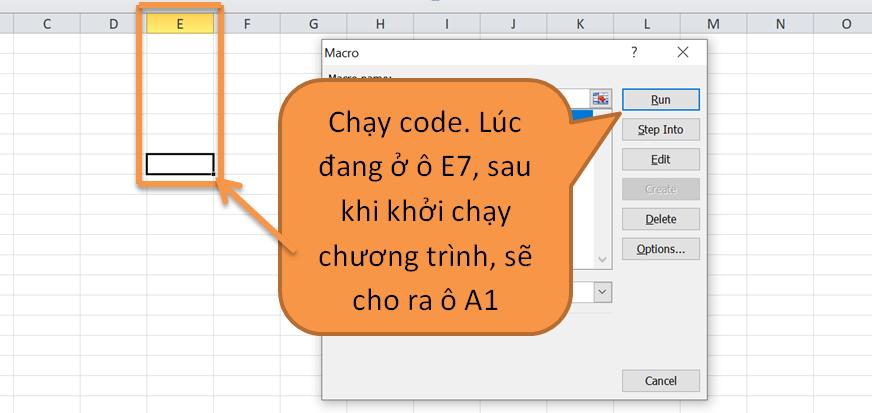
Task: Open macro with Edit button
Action: (x=661, y=160)
